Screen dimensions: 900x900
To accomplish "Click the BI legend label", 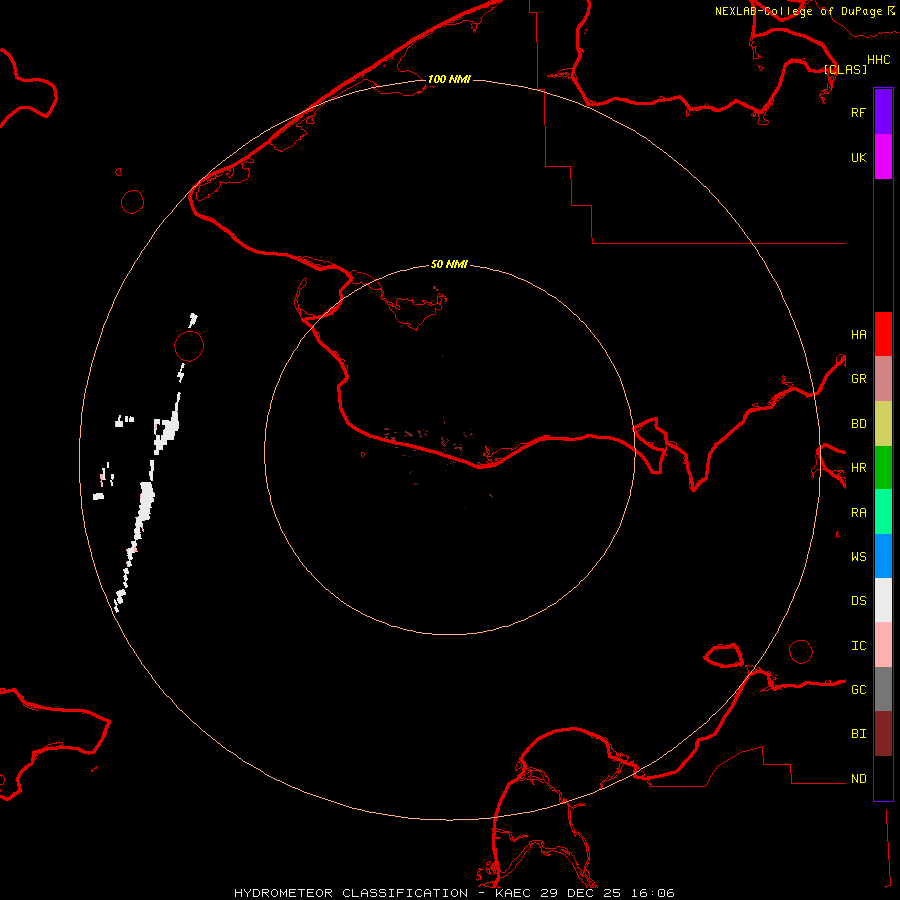I will pos(858,734).
